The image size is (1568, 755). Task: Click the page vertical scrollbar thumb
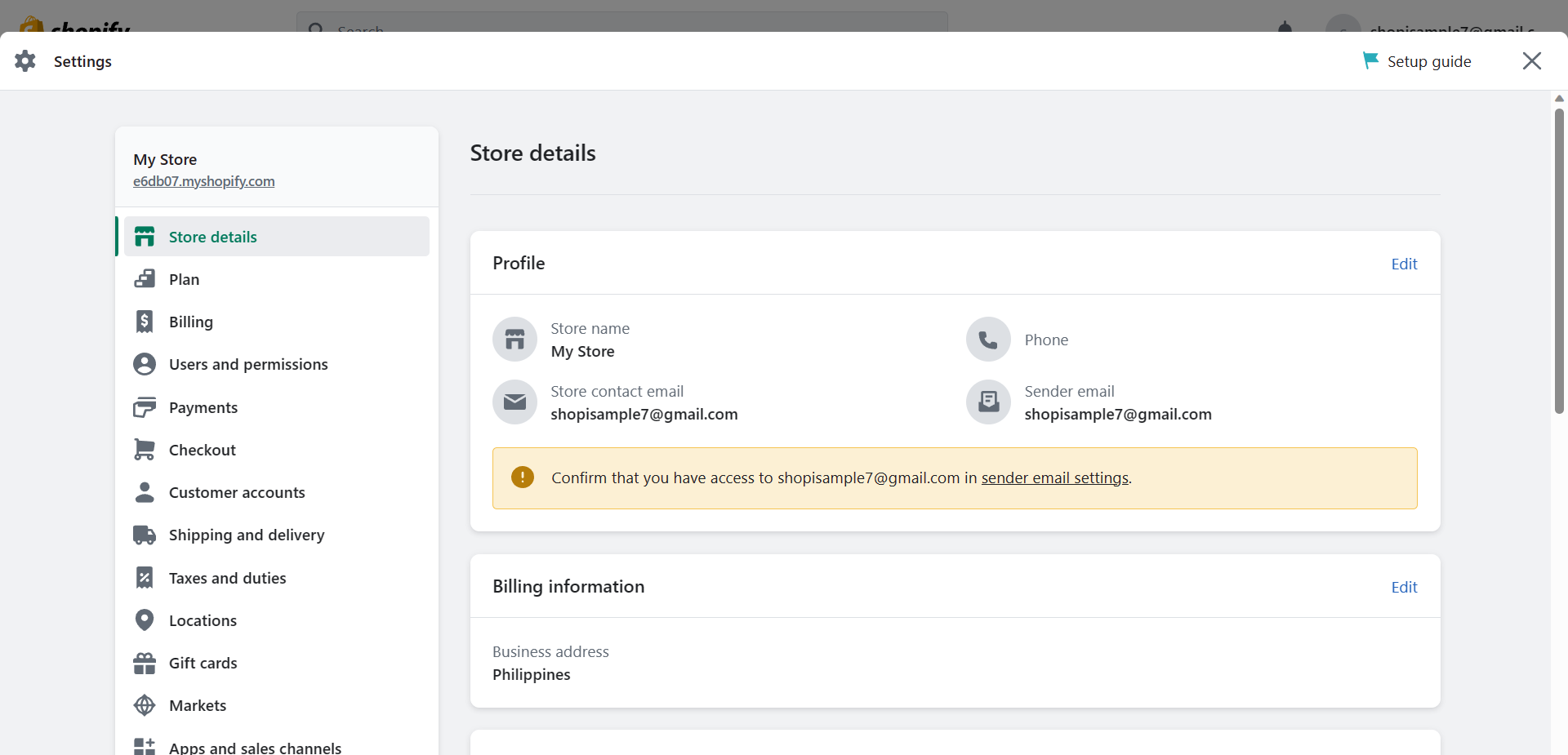tap(1559, 261)
